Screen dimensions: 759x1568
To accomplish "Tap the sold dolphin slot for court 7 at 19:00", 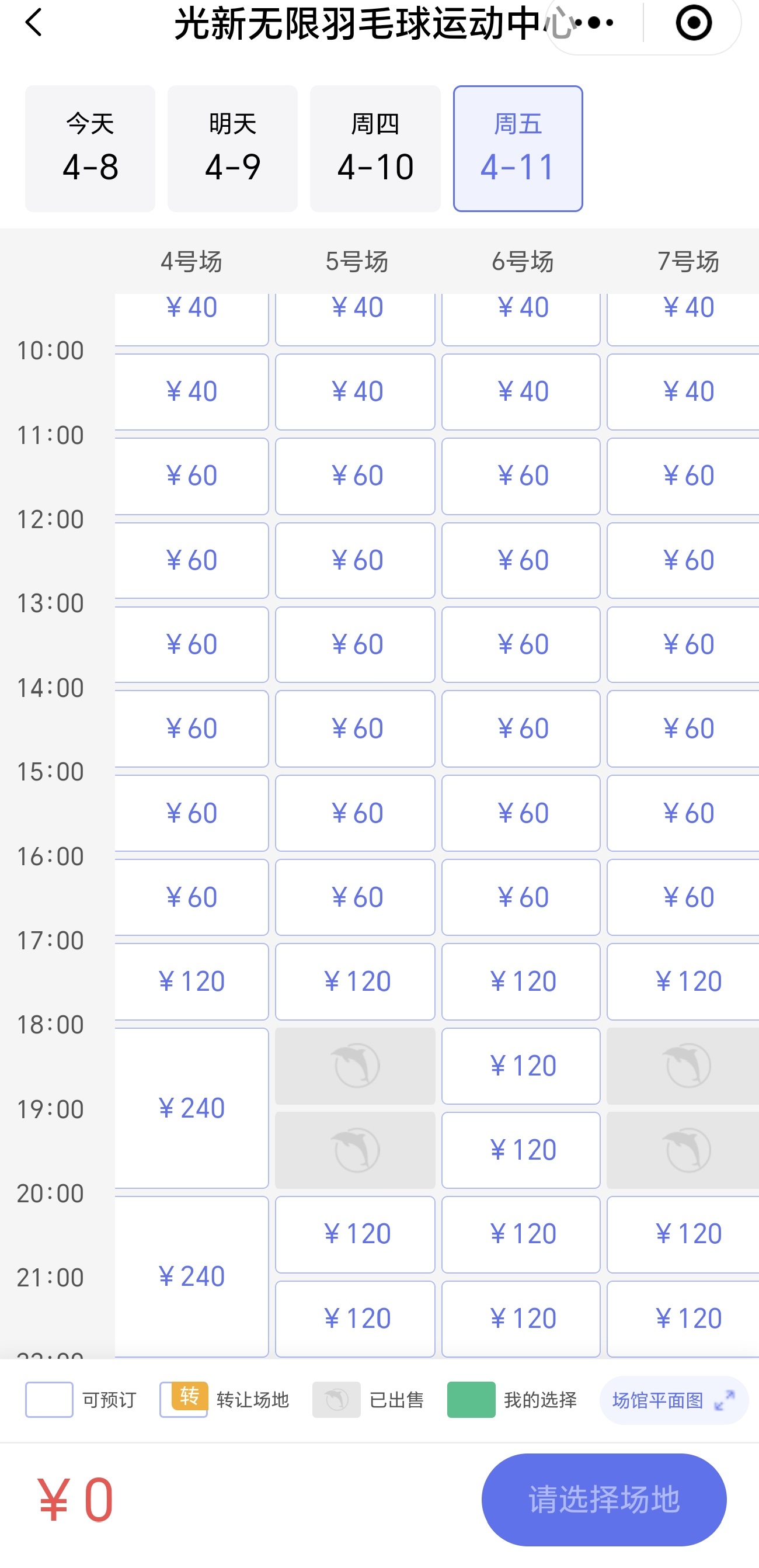I will pyautogui.click(x=684, y=1150).
